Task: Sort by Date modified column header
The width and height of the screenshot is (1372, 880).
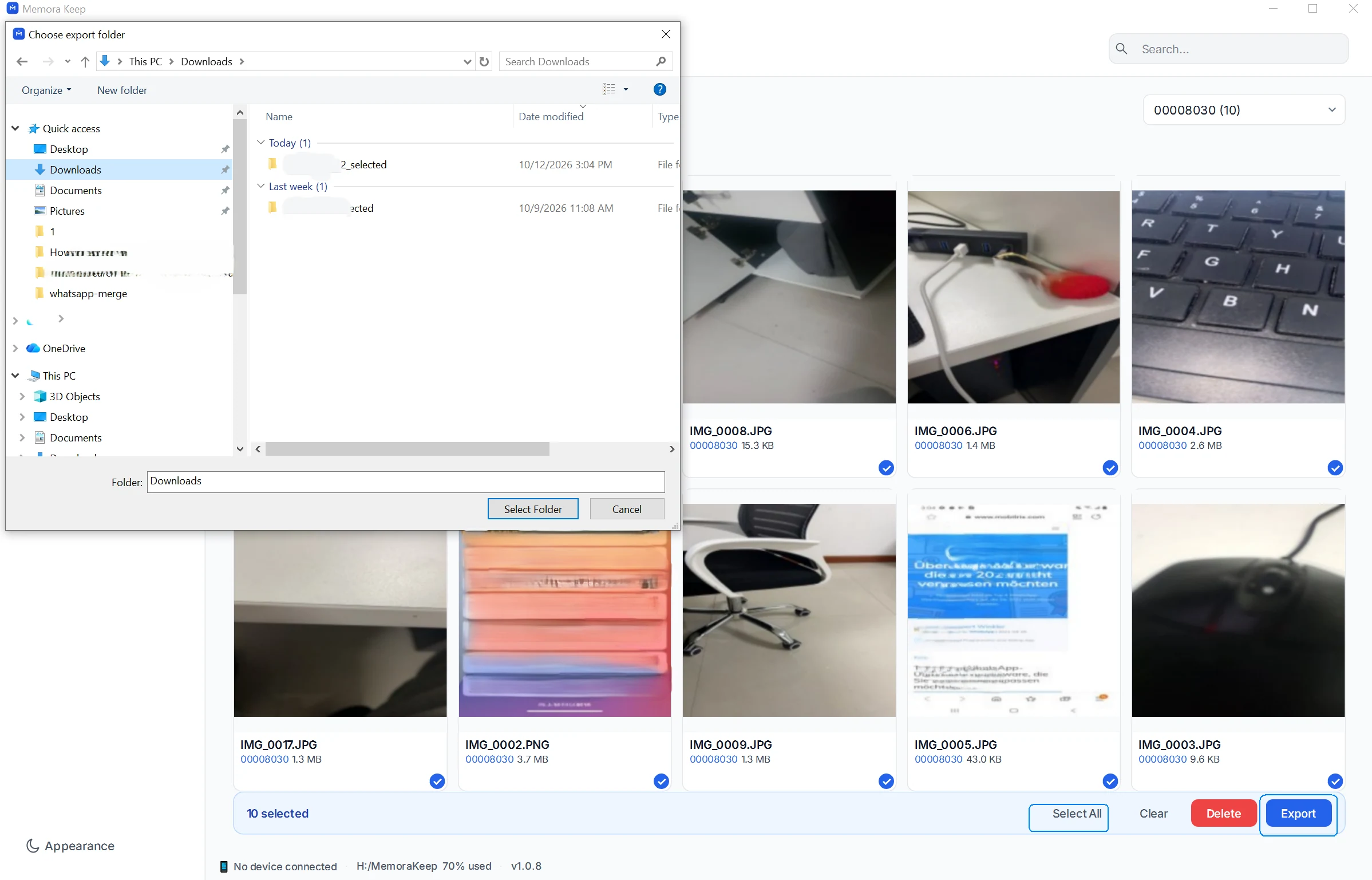Action: (551, 116)
